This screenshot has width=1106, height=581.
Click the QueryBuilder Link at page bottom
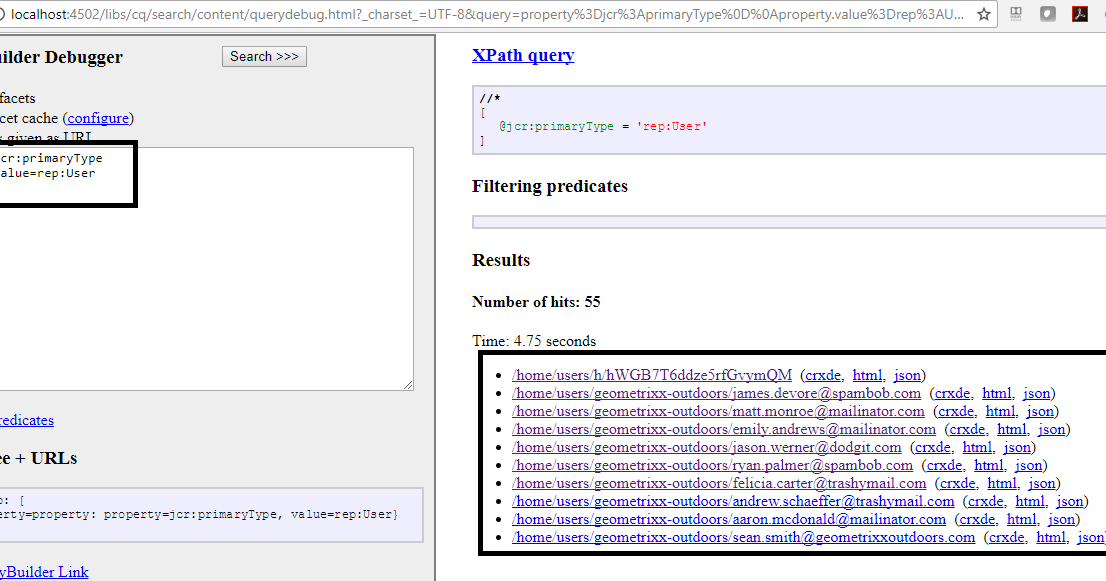coord(44,571)
